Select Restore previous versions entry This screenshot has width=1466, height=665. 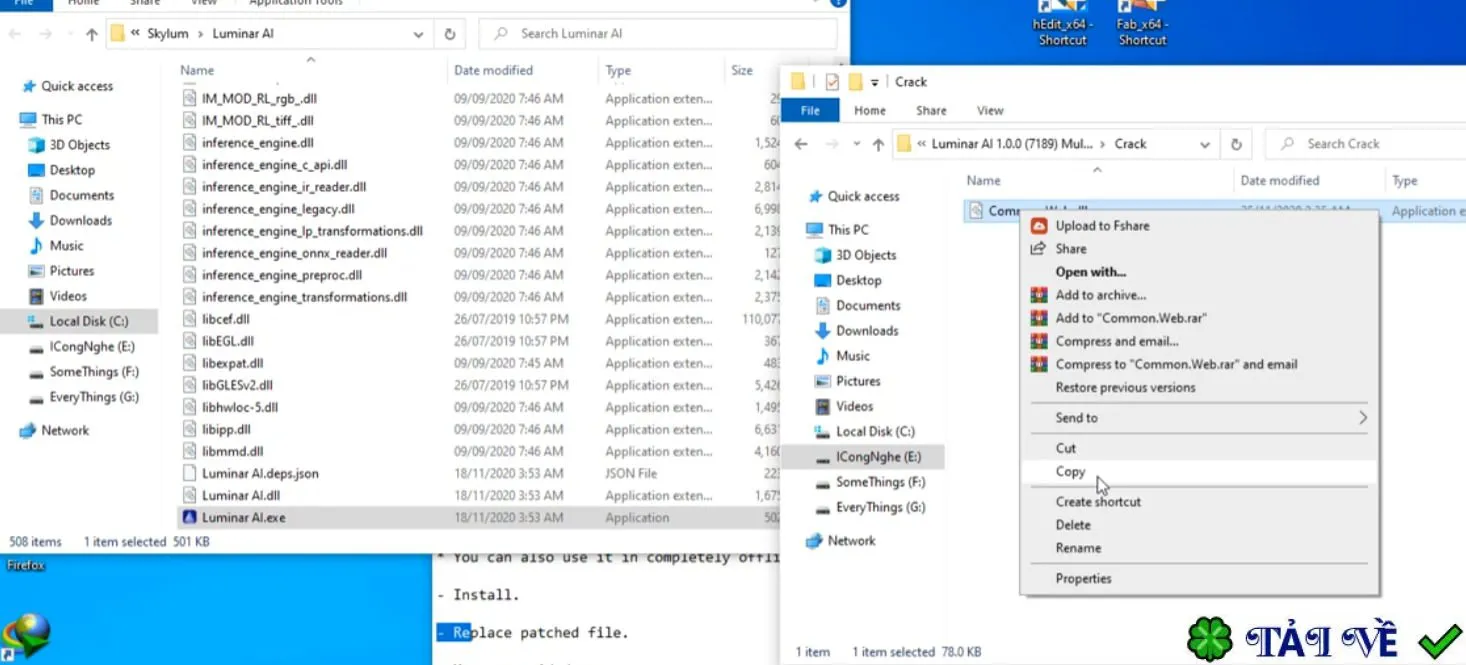tap(1125, 388)
